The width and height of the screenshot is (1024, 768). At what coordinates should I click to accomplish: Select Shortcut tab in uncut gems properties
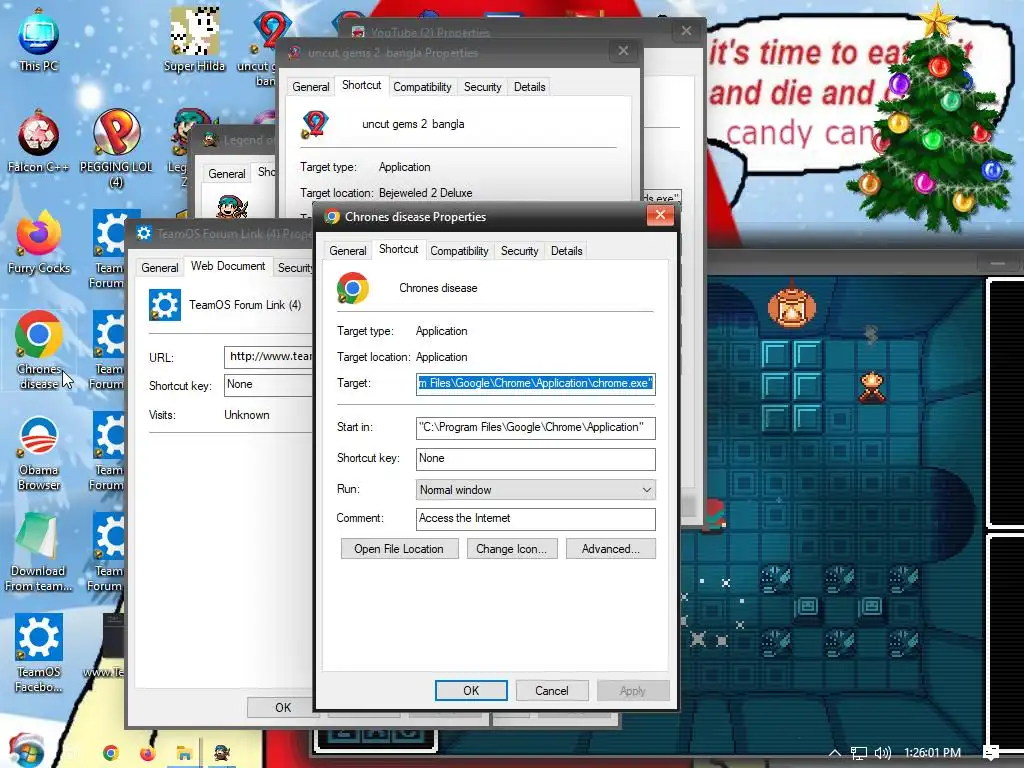[x=361, y=86]
